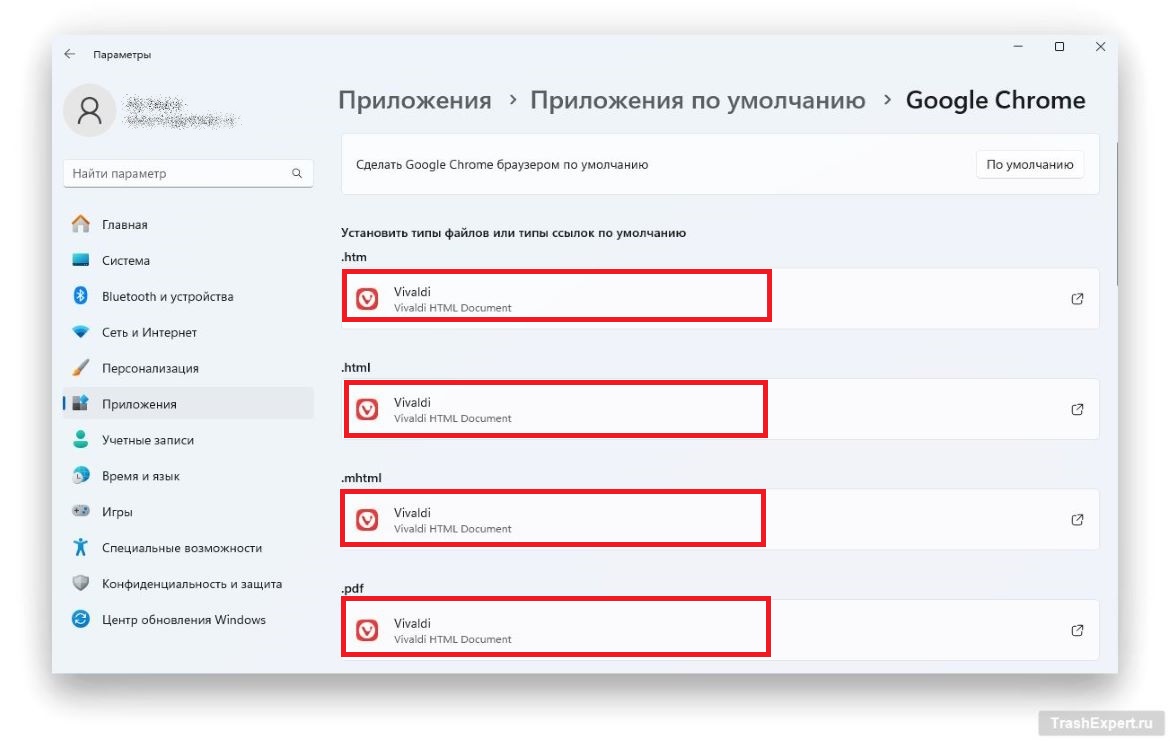1170x741 pixels.
Task: Click the external link icon in the .htm row
Action: pos(1077,298)
